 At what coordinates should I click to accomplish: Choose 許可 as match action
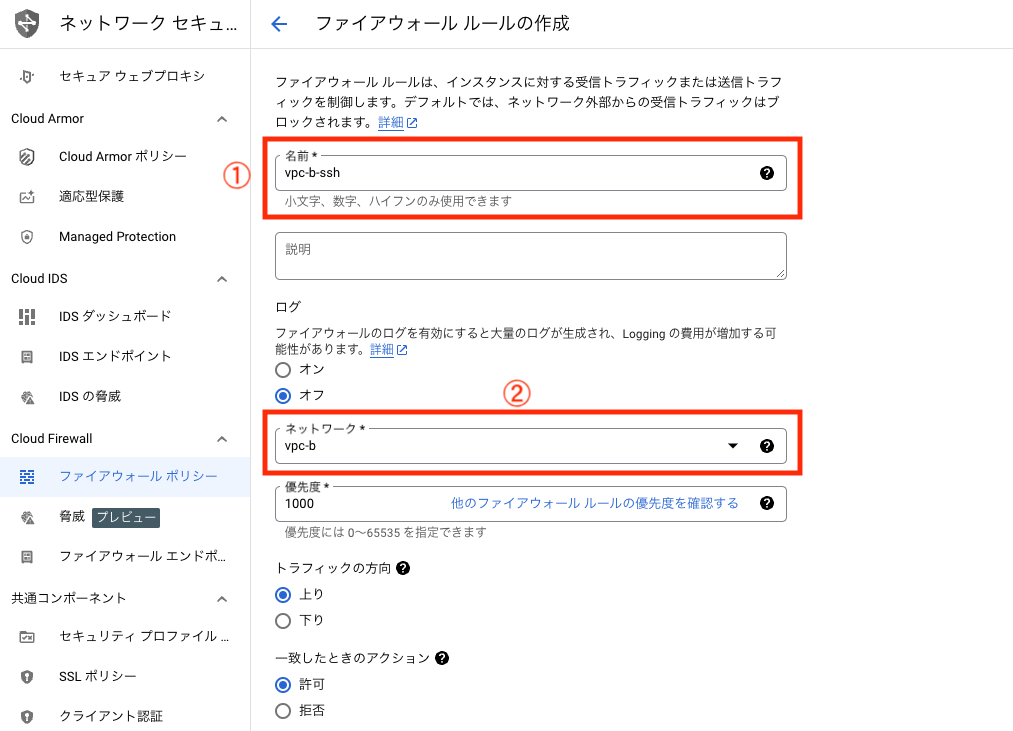(283, 684)
